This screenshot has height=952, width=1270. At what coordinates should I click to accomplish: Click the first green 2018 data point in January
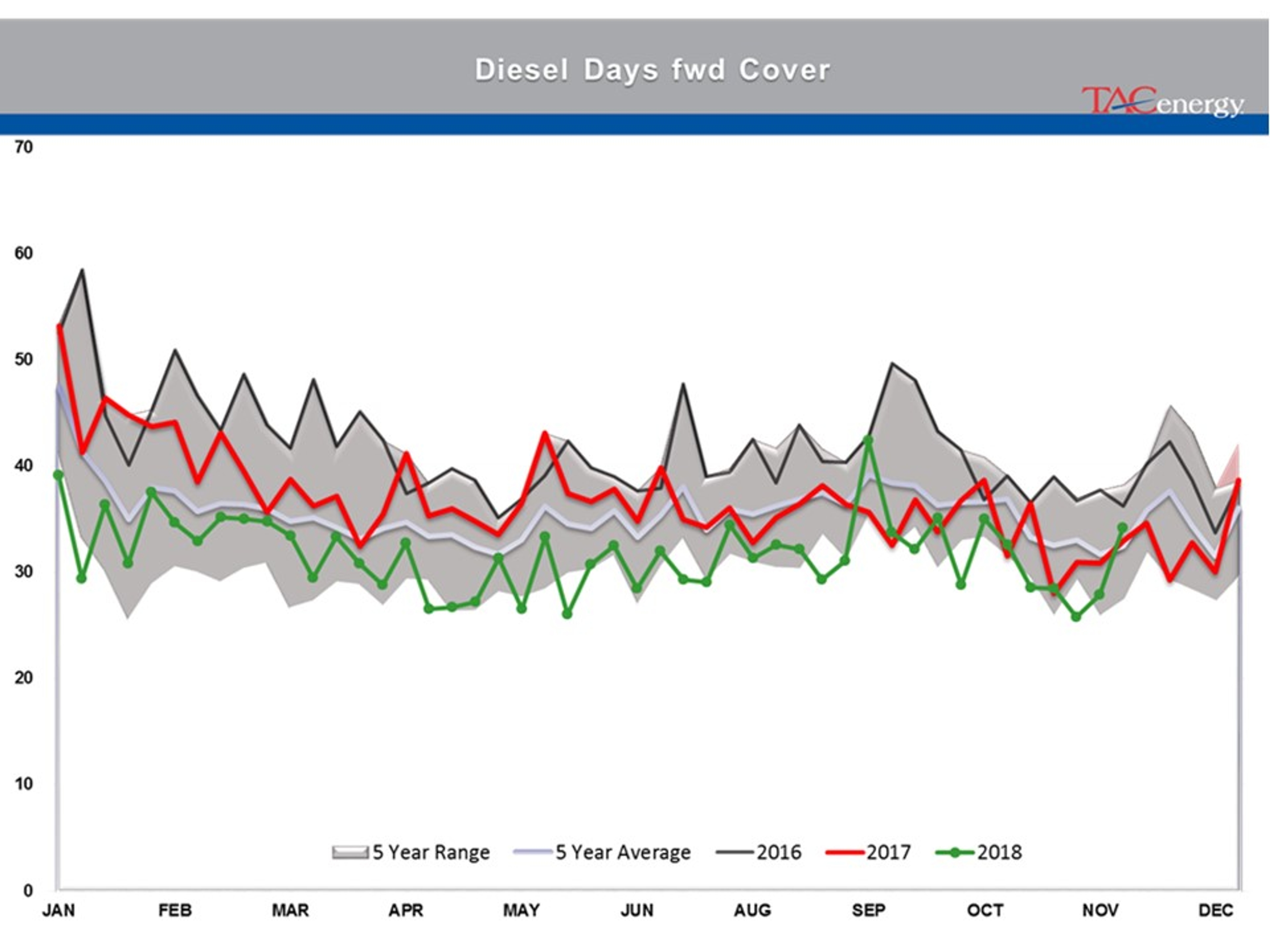point(58,475)
